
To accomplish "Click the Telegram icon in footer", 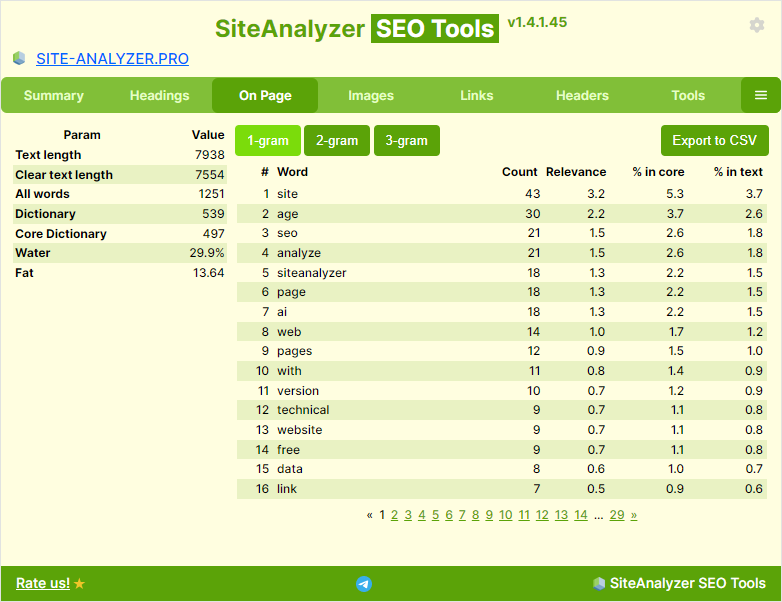I will (x=364, y=584).
